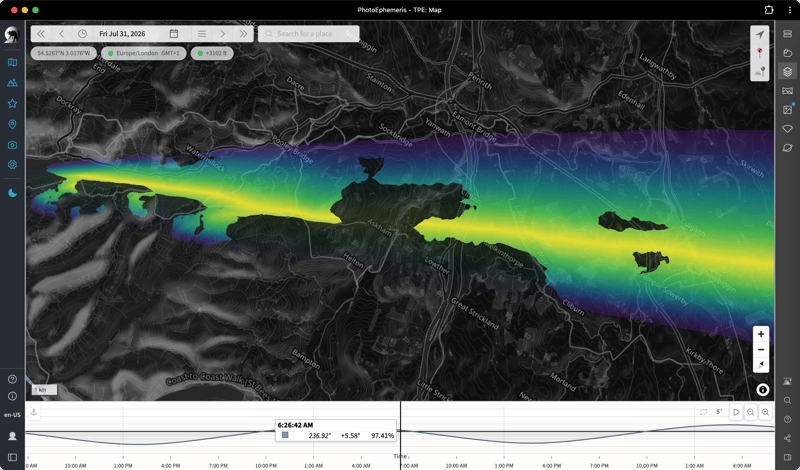
Task: Go to next day with single right arrow
Action: click(222, 34)
